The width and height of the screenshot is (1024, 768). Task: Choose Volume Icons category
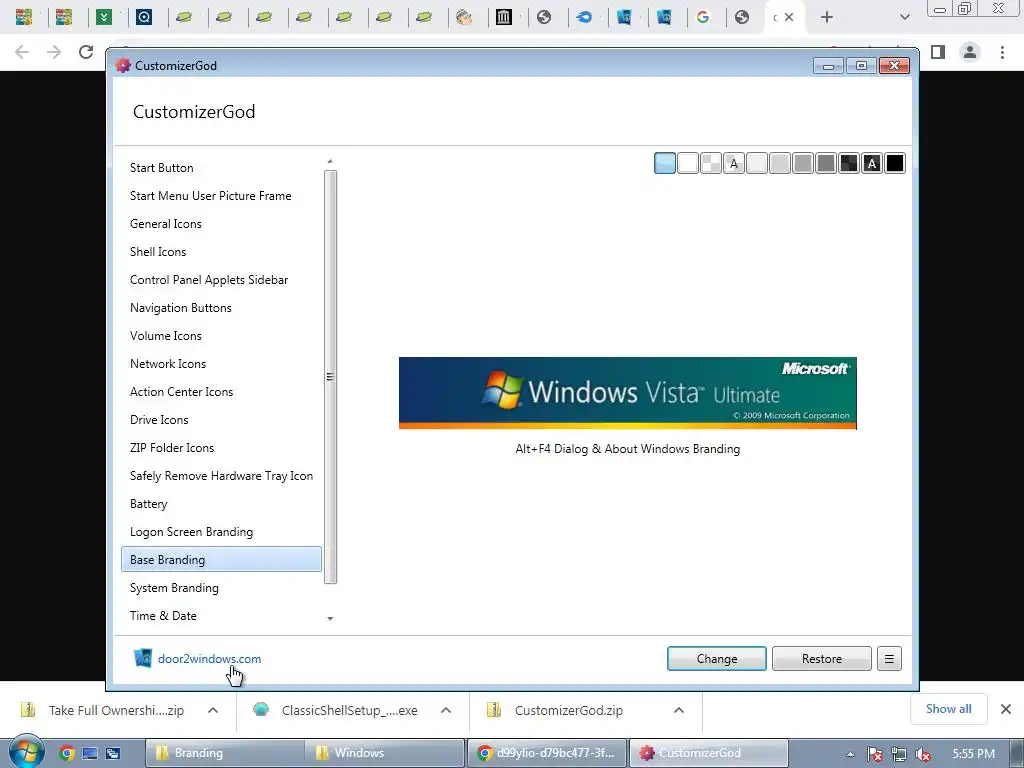coord(221,336)
